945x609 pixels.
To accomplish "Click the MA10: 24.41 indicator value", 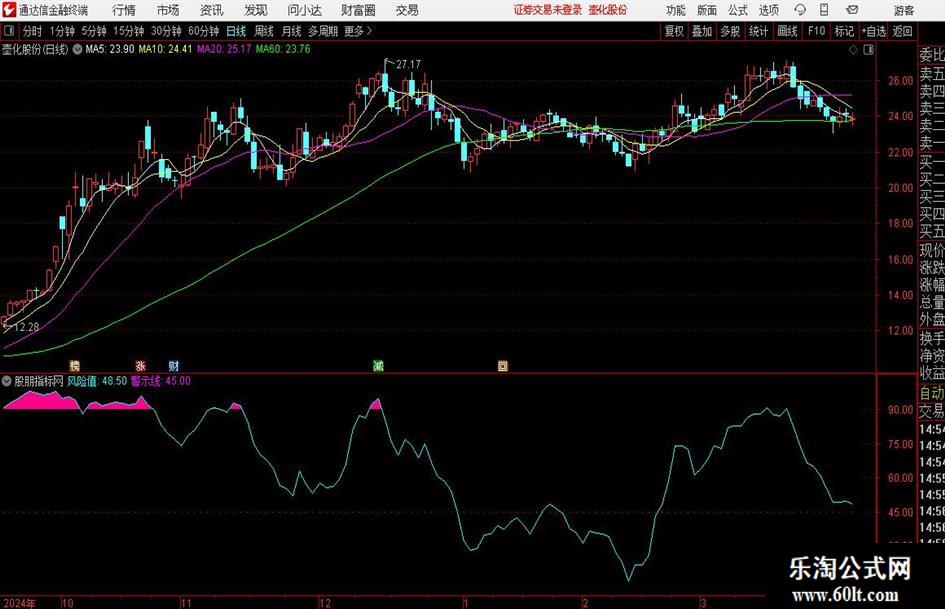I will (166, 49).
